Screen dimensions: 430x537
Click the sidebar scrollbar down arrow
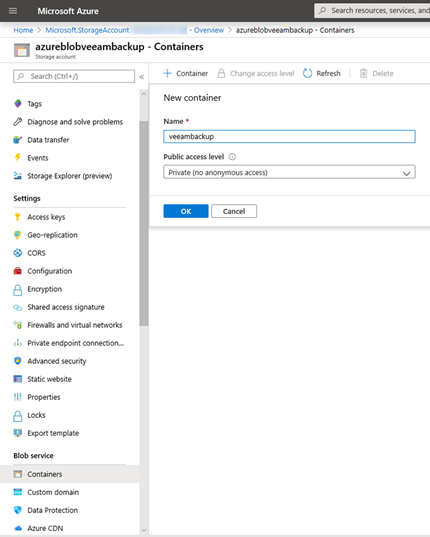coord(144,530)
